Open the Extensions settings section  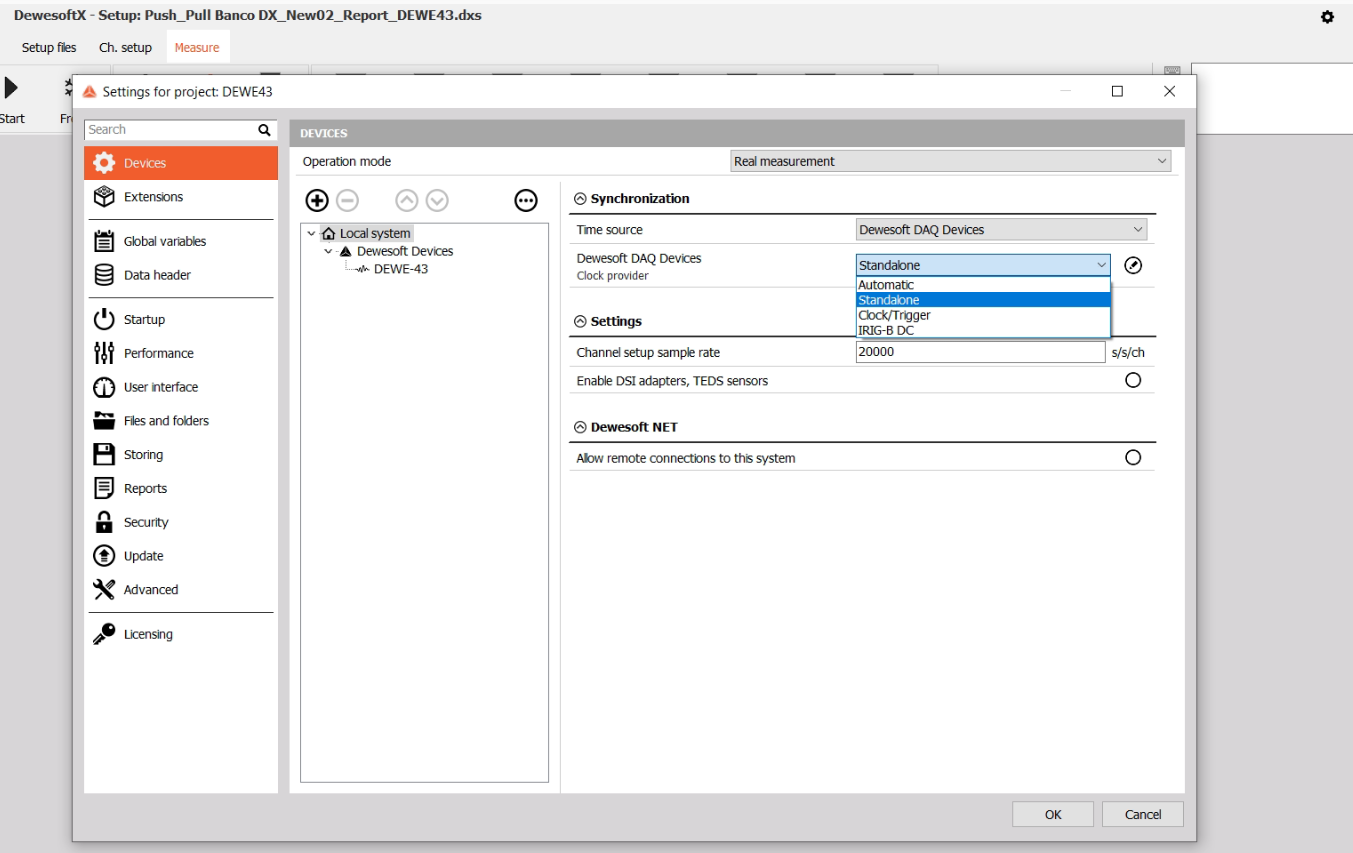153,197
